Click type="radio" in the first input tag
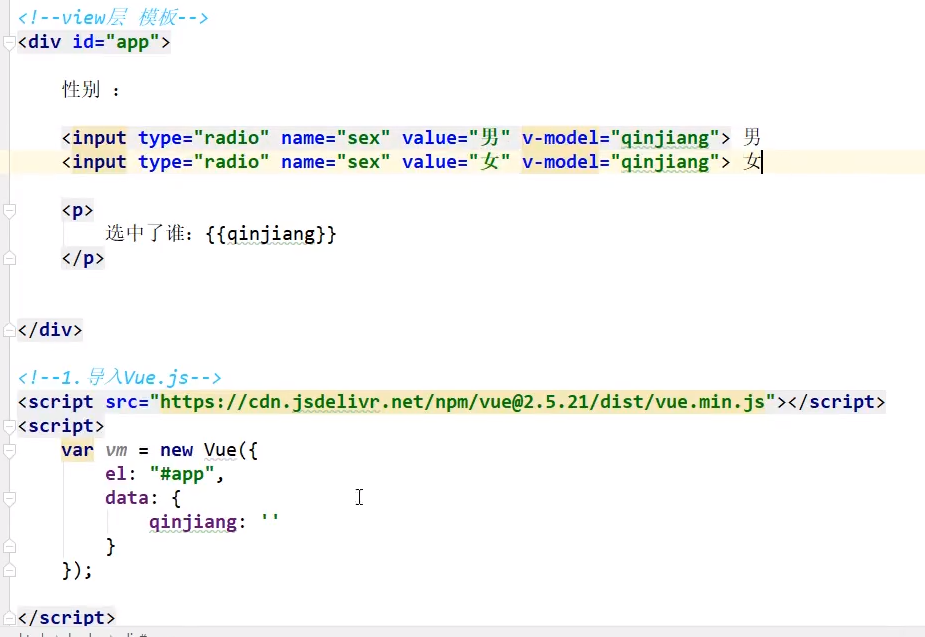The width and height of the screenshot is (925, 637). pyautogui.click(x=204, y=138)
